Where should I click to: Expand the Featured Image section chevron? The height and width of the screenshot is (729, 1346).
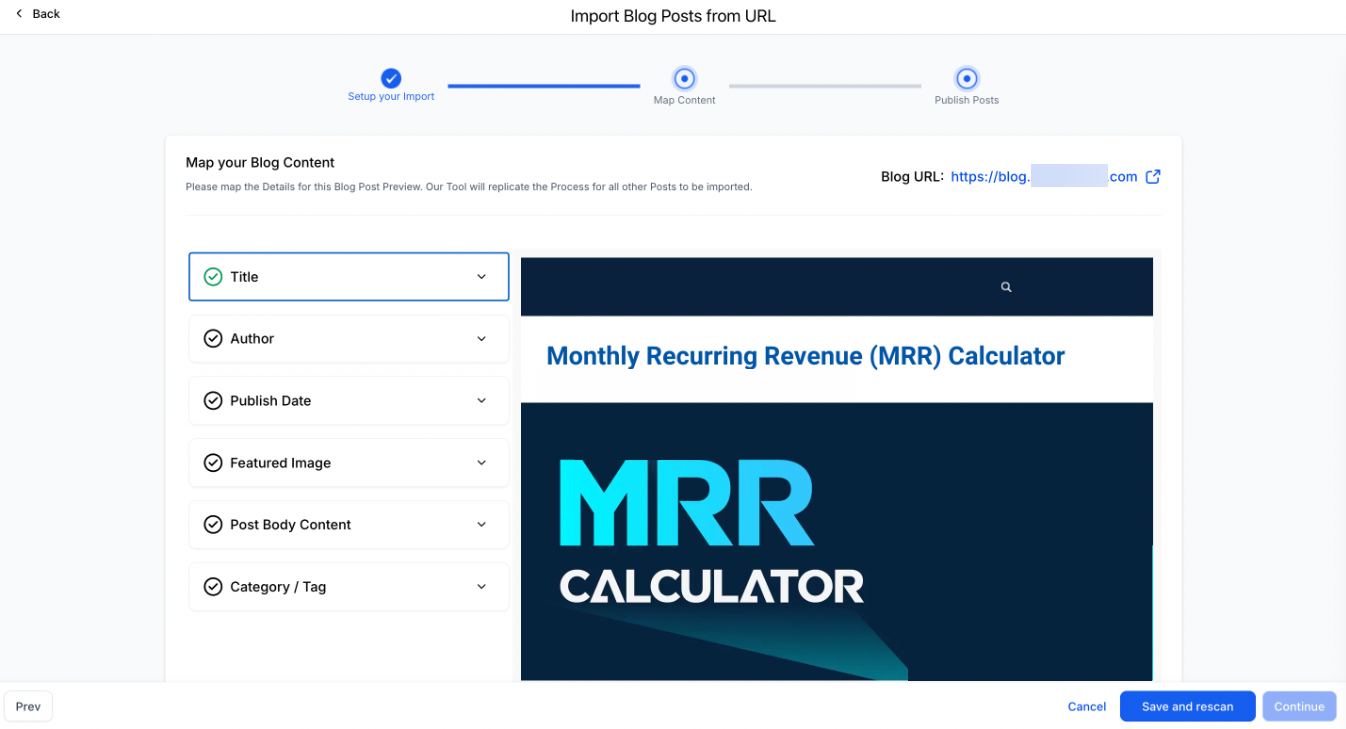tap(481, 463)
